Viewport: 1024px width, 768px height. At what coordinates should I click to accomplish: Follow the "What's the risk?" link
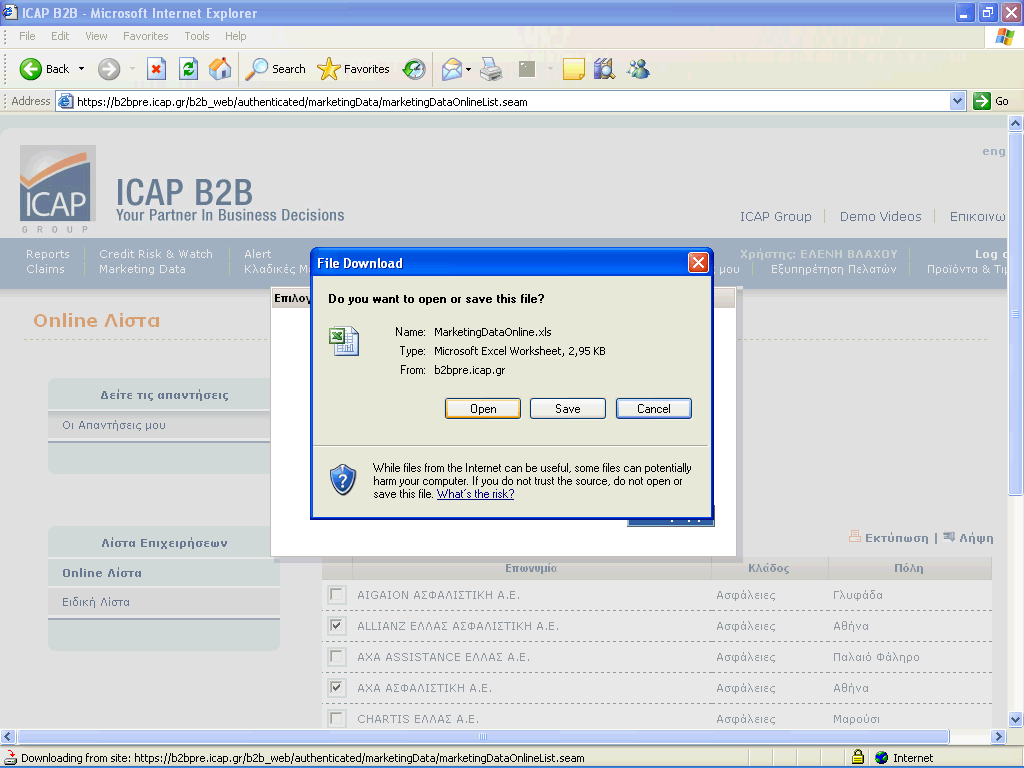click(x=475, y=494)
